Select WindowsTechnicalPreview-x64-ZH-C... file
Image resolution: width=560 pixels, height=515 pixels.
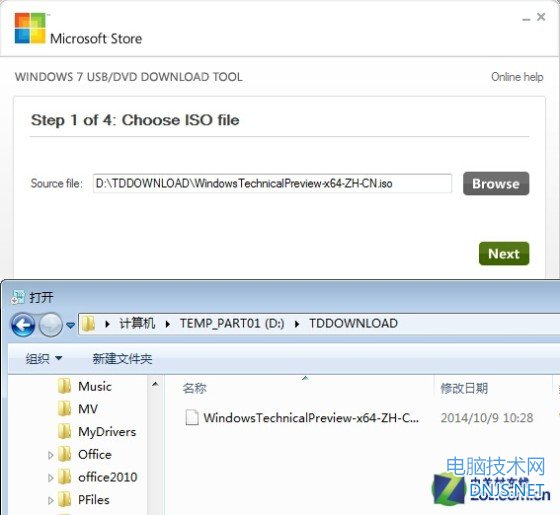[x=310, y=418]
